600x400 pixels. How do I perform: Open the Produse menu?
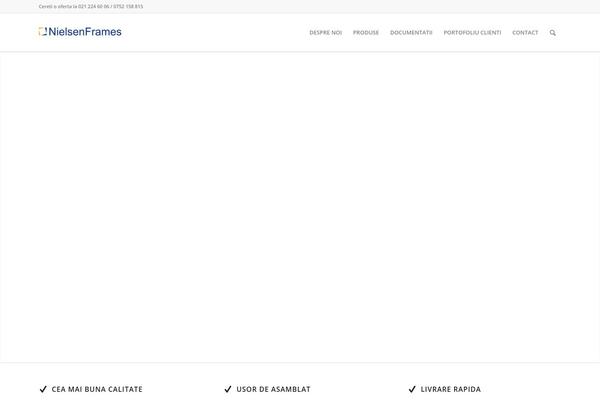point(366,33)
